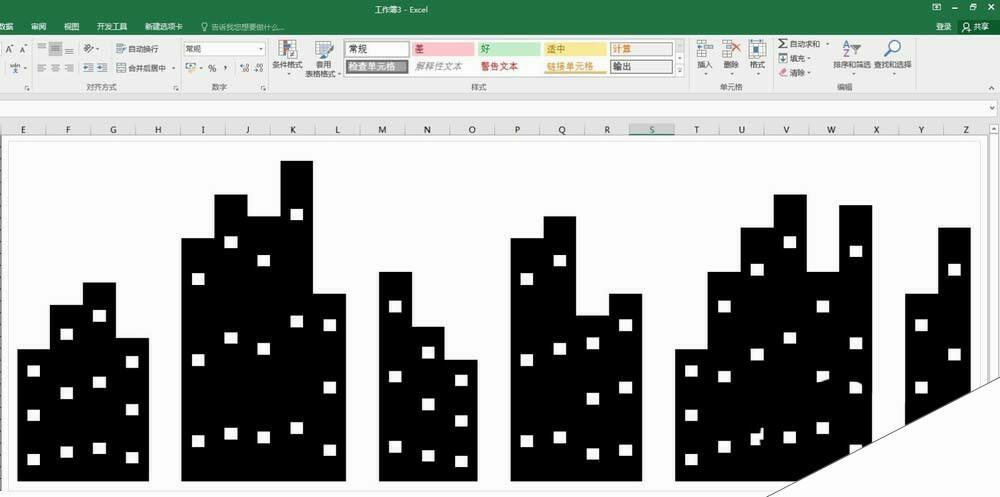Click the 自动求和 AutoSum button
This screenshot has width=1000, height=497.
click(x=799, y=44)
